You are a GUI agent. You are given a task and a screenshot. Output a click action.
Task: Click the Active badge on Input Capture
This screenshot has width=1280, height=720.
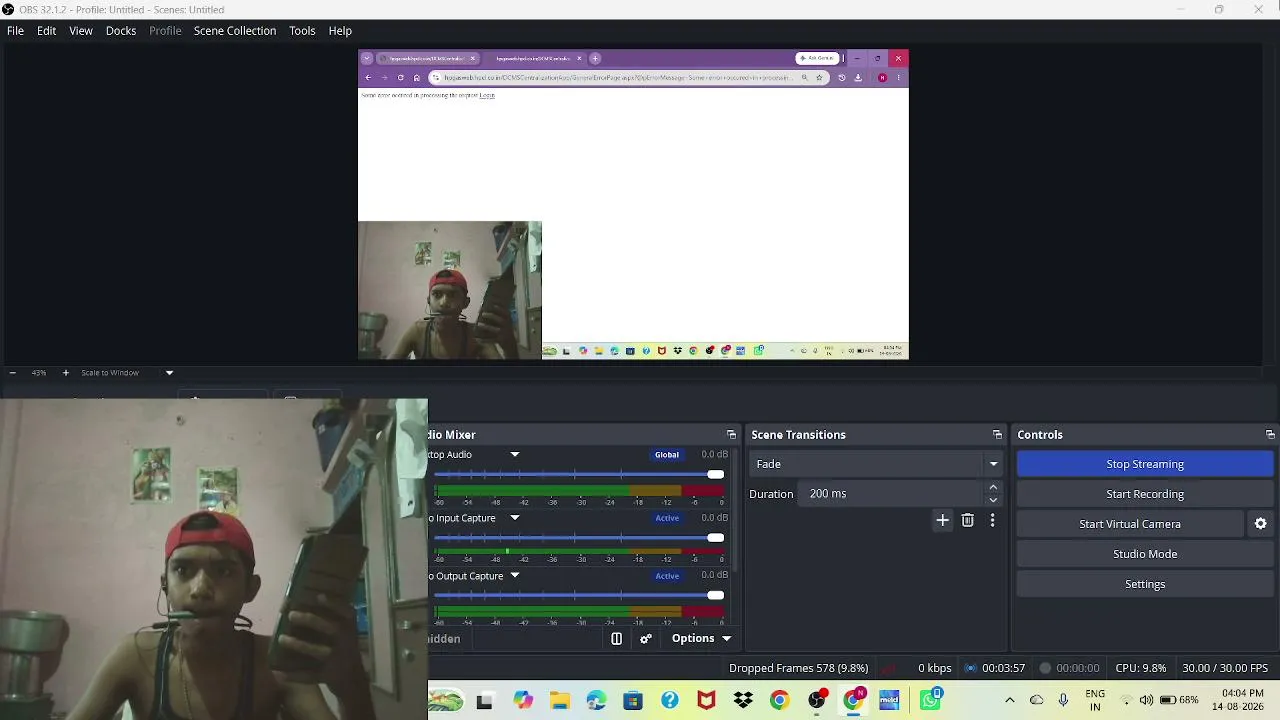[667, 518]
